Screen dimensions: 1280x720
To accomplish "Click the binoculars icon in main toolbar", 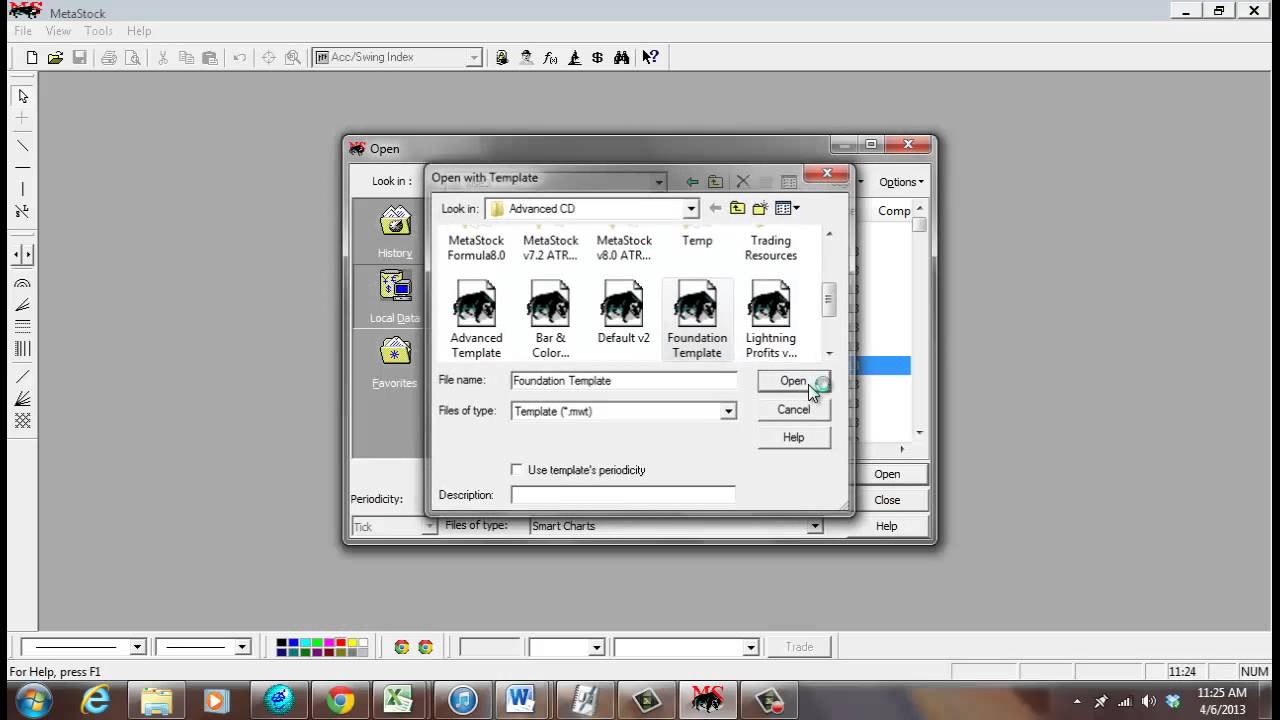I will (622, 58).
